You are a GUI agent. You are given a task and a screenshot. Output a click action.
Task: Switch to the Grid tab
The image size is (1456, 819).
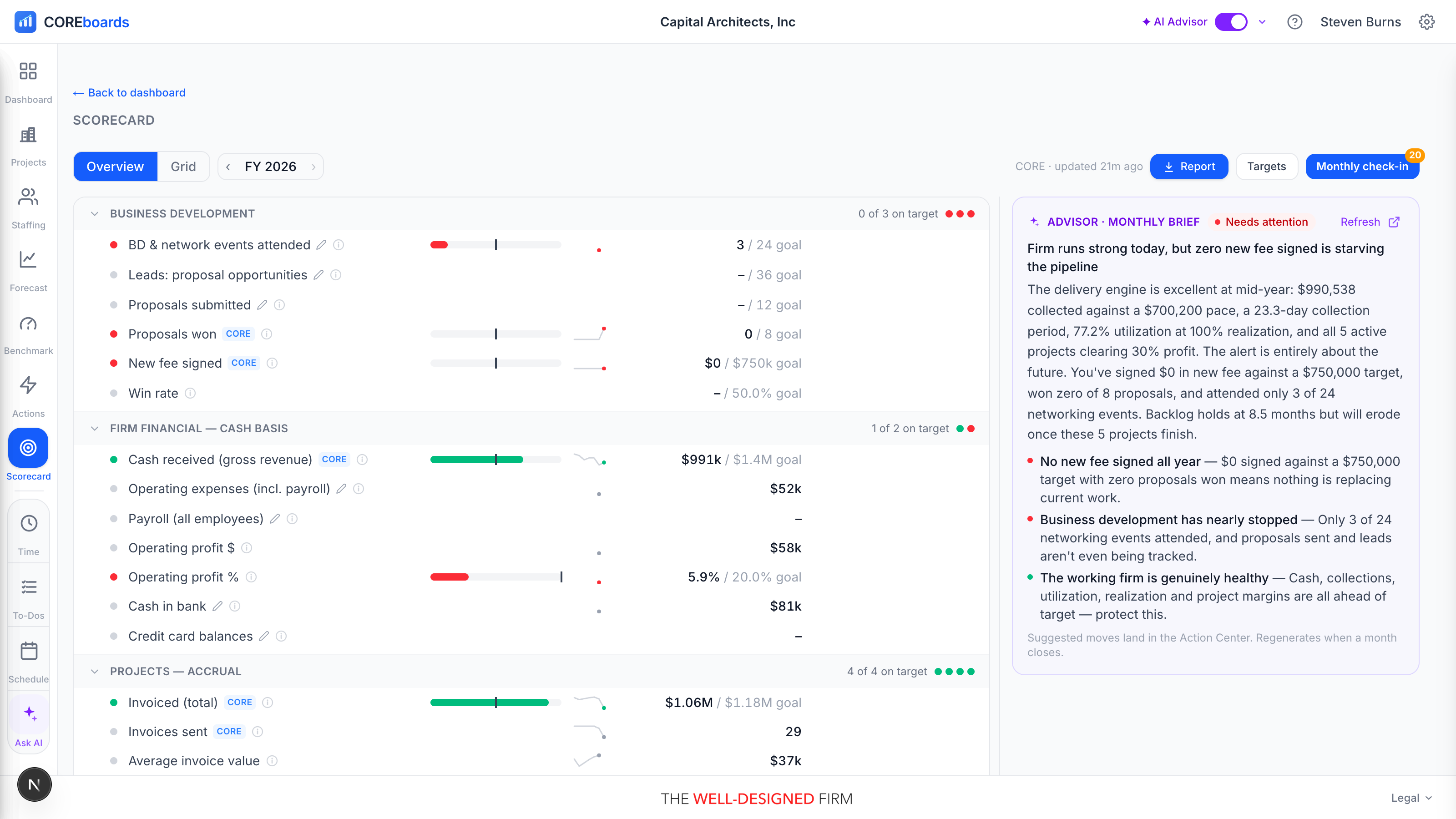pyautogui.click(x=183, y=167)
